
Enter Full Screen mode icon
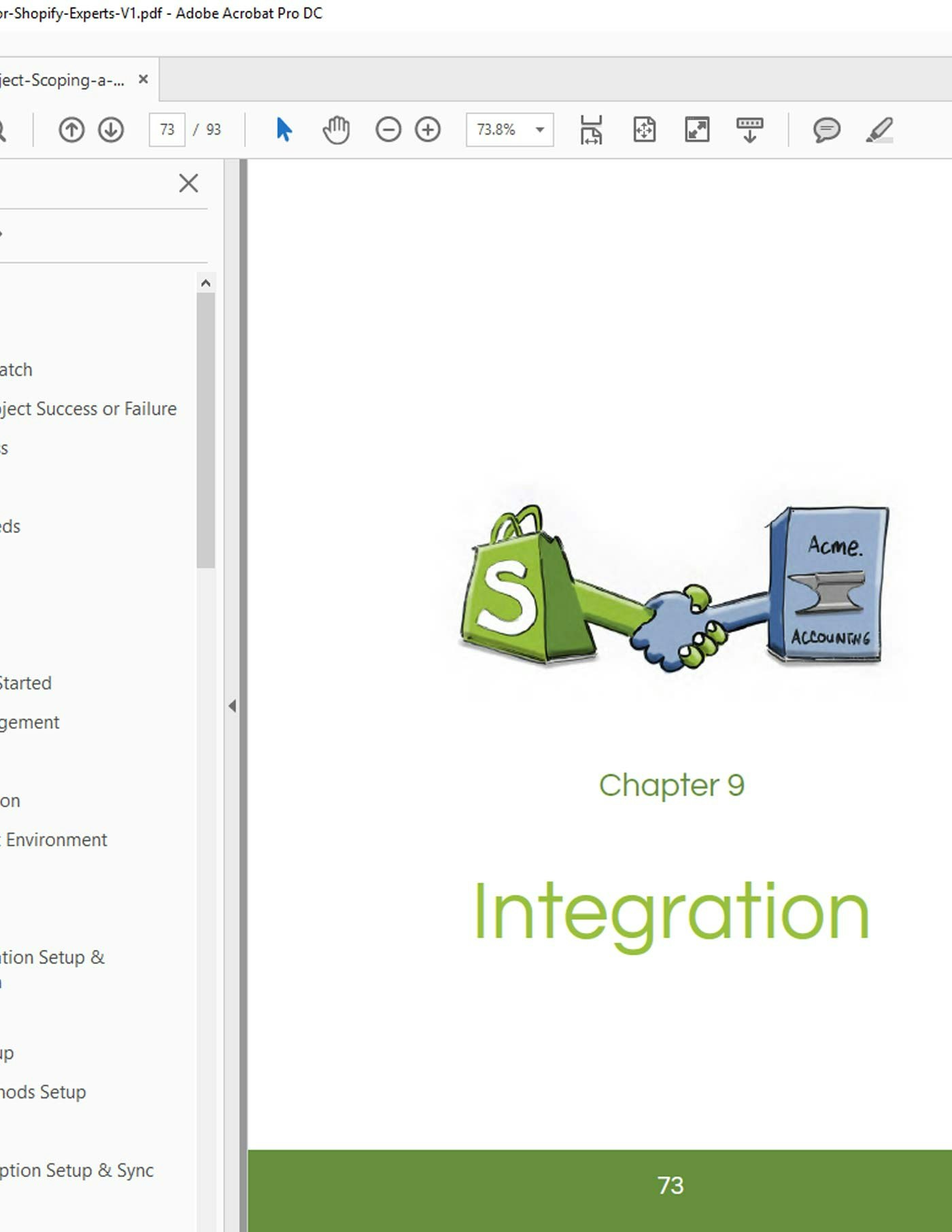[x=697, y=129]
